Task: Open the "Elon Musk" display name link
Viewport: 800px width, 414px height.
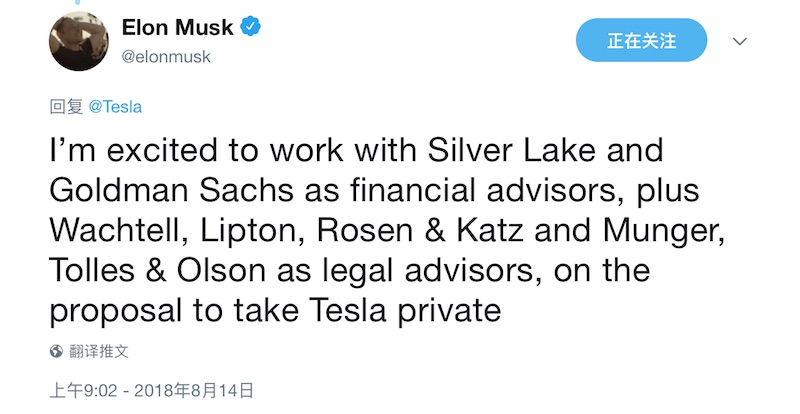Action: (178, 28)
